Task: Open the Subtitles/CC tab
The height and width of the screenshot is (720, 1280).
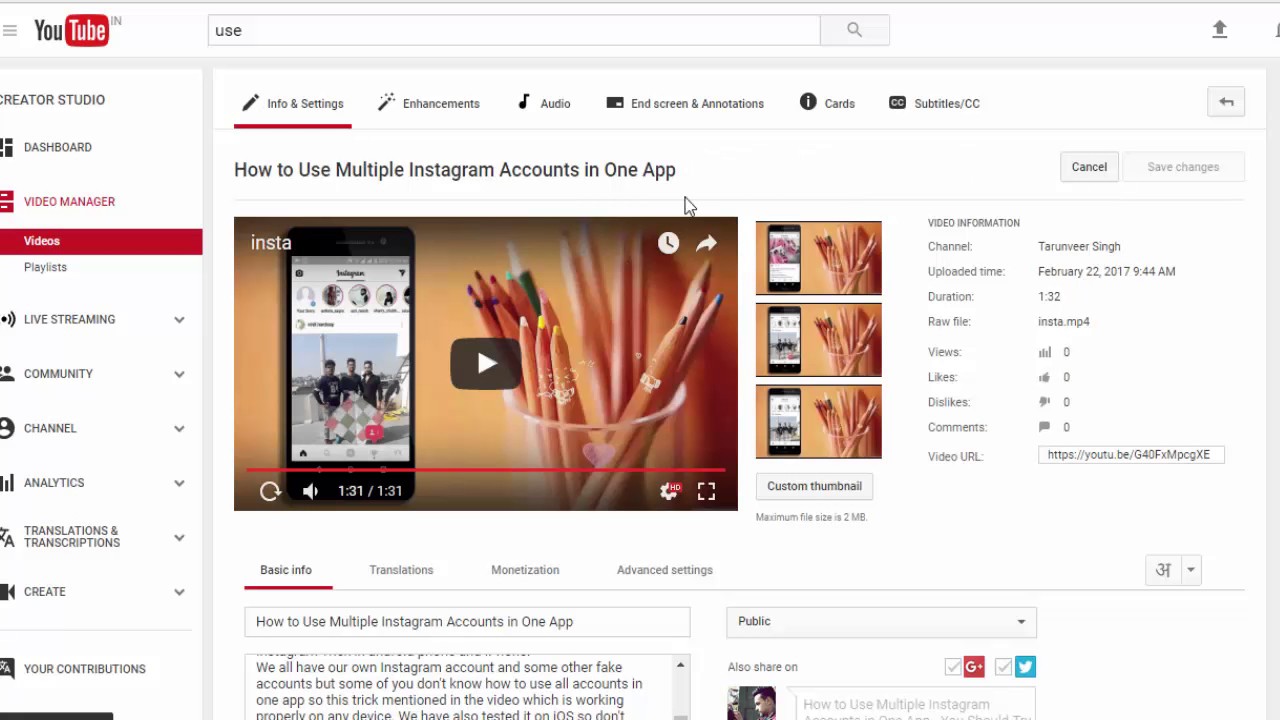Action: [934, 104]
